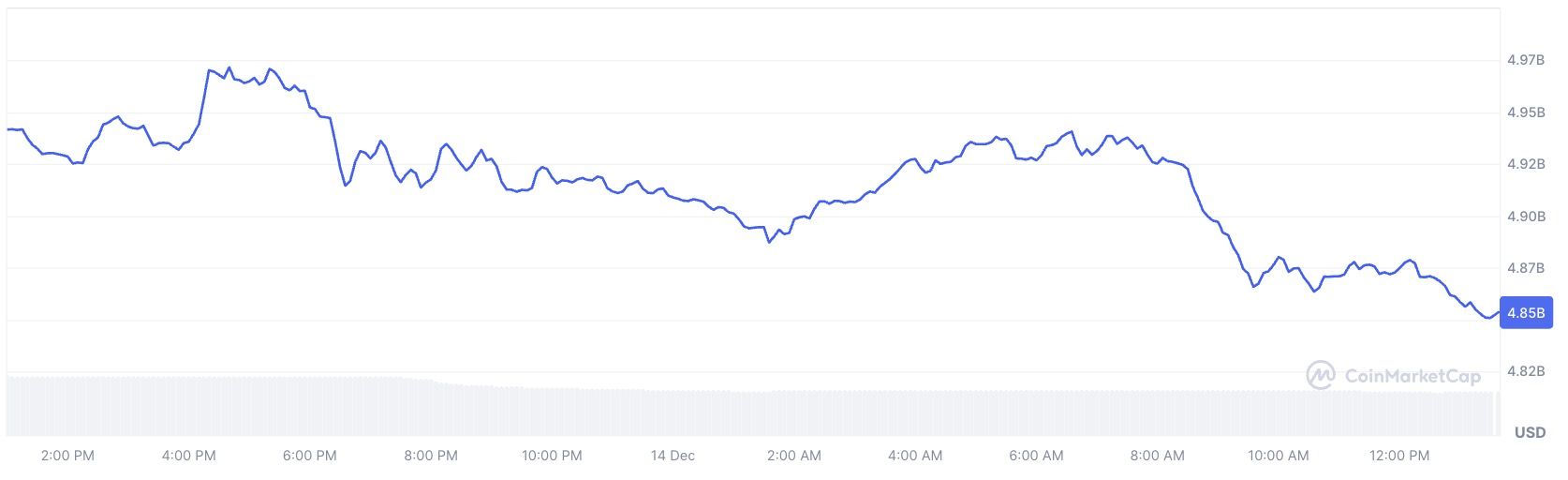Select the 4.97B y-axis label

tap(1526, 60)
